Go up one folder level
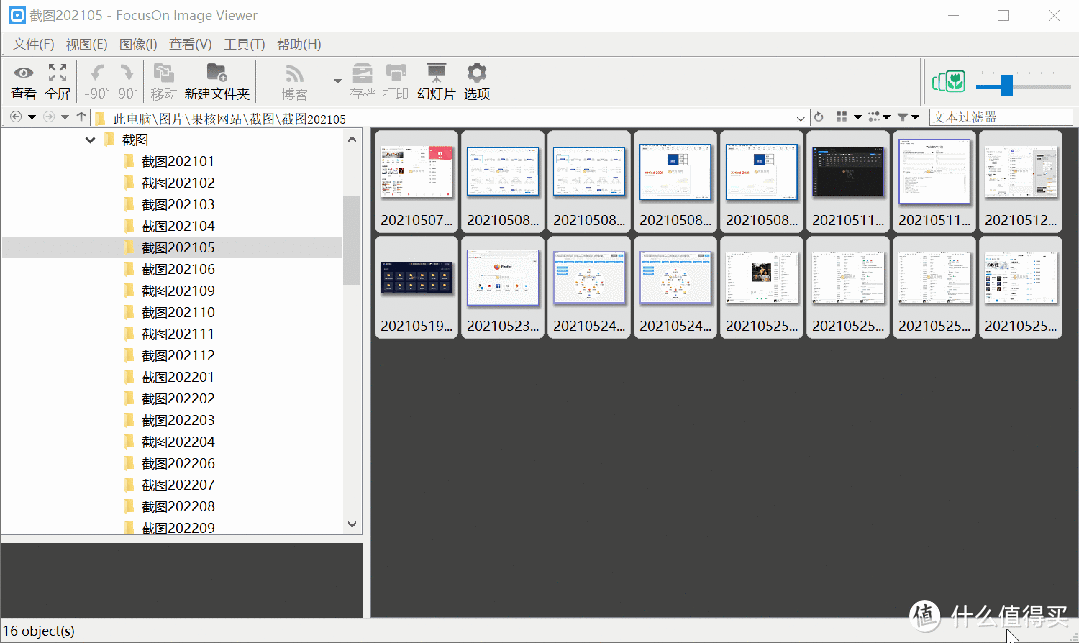The height and width of the screenshot is (643, 1079). pyautogui.click(x=81, y=117)
